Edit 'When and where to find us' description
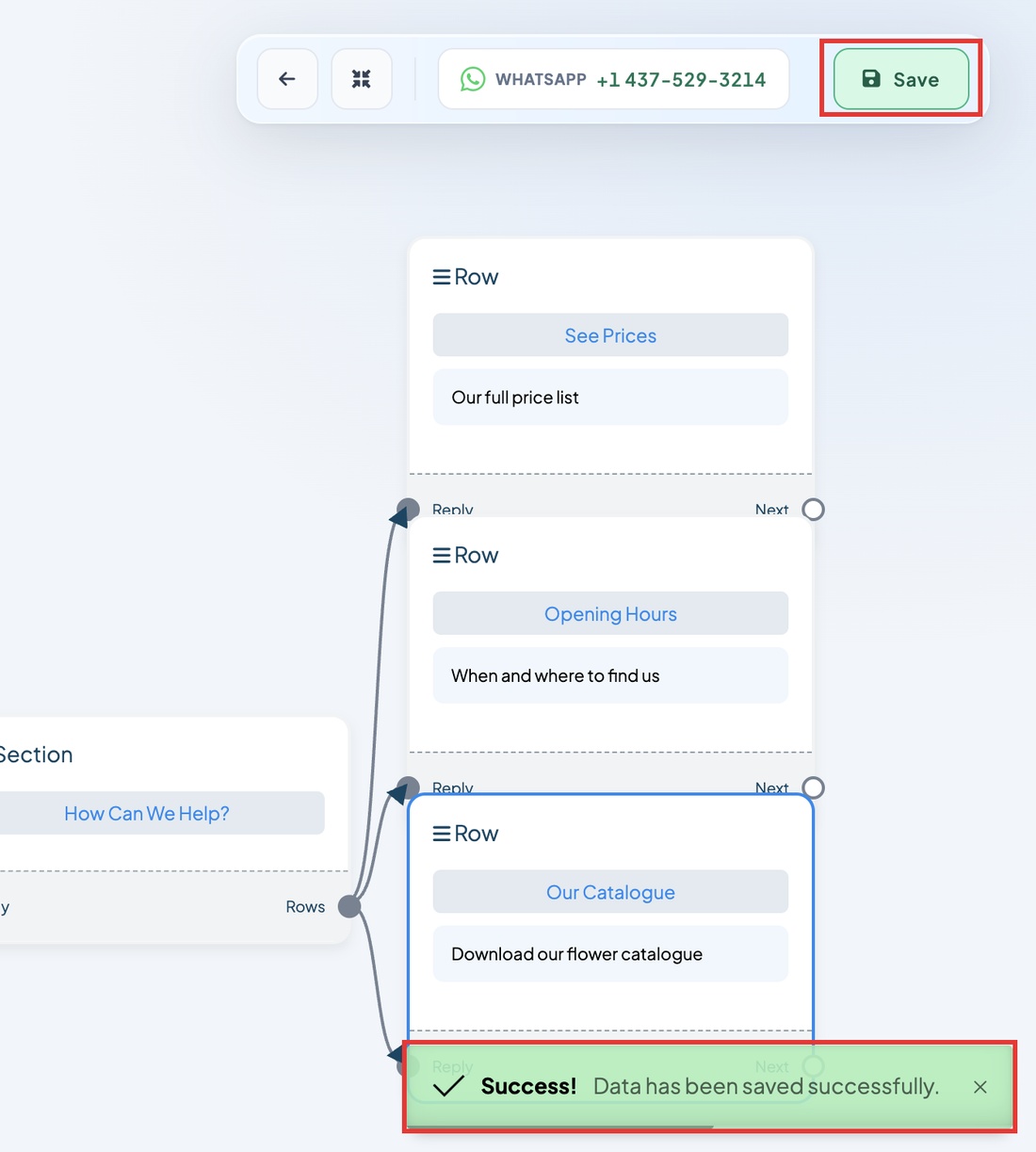Screen dimensions: 1036x1152 pyautogui.click(x=610, y=675)
